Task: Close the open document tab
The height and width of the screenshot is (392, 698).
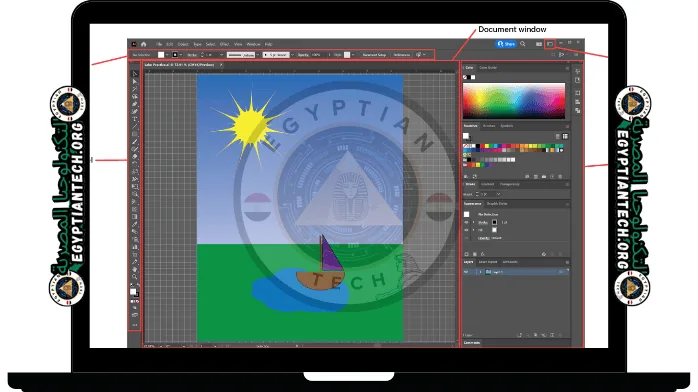Action: tap(221, 65)
